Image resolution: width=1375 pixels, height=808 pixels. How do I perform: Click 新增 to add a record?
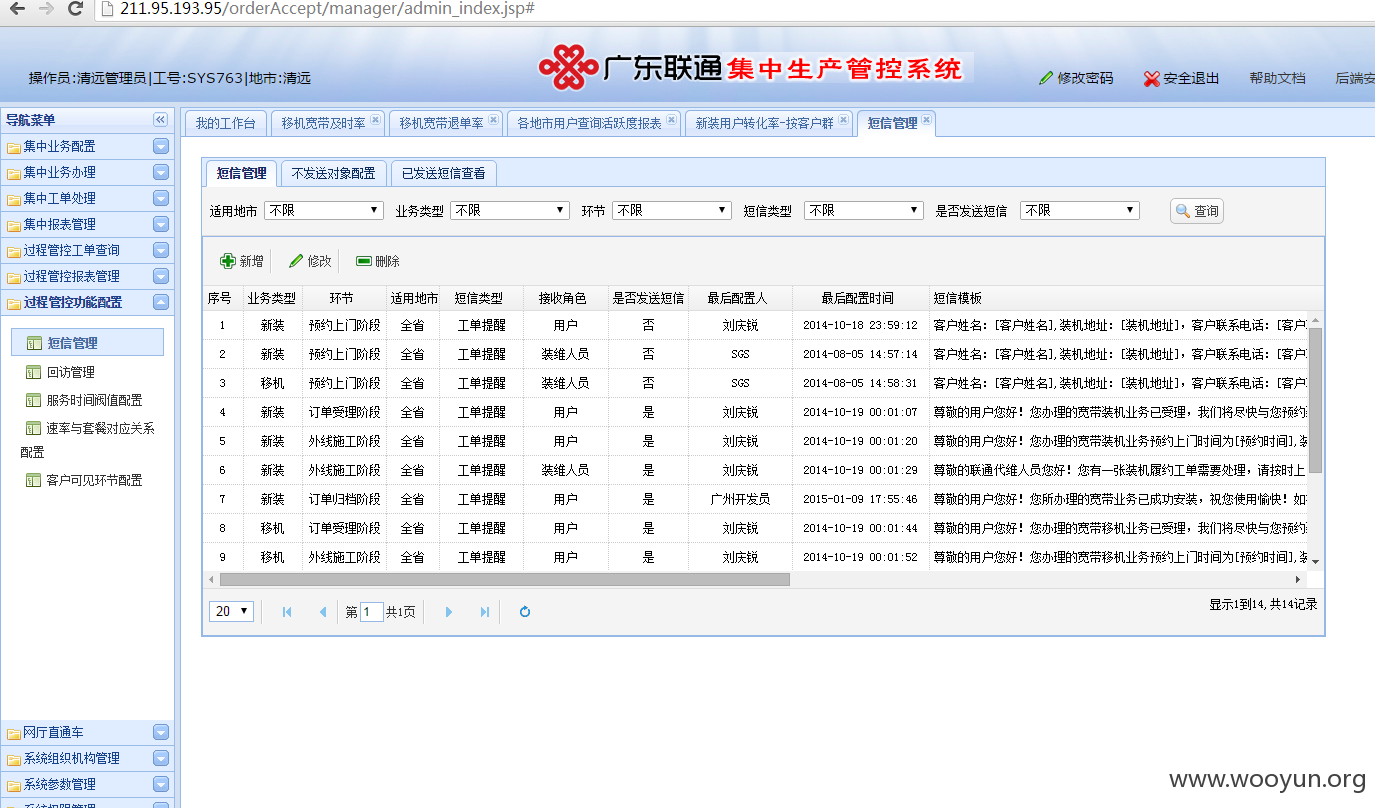(x=242, y=261)
